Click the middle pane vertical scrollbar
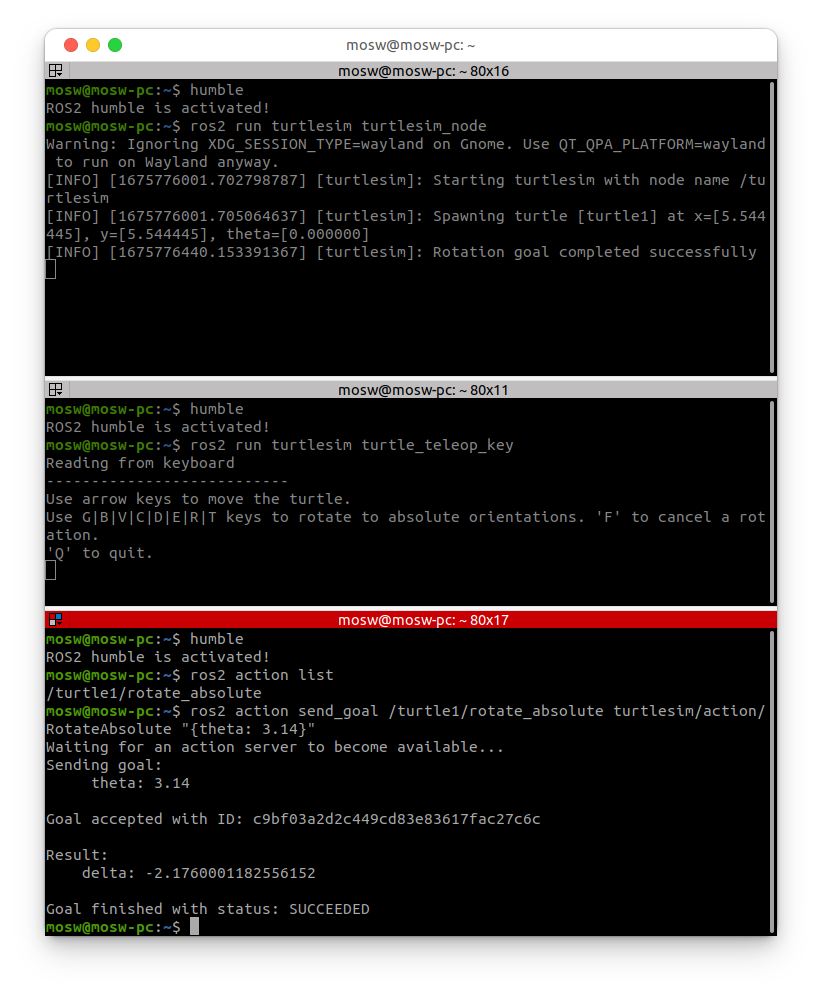Viewport: 822px width, 997px height. [772, 501]
